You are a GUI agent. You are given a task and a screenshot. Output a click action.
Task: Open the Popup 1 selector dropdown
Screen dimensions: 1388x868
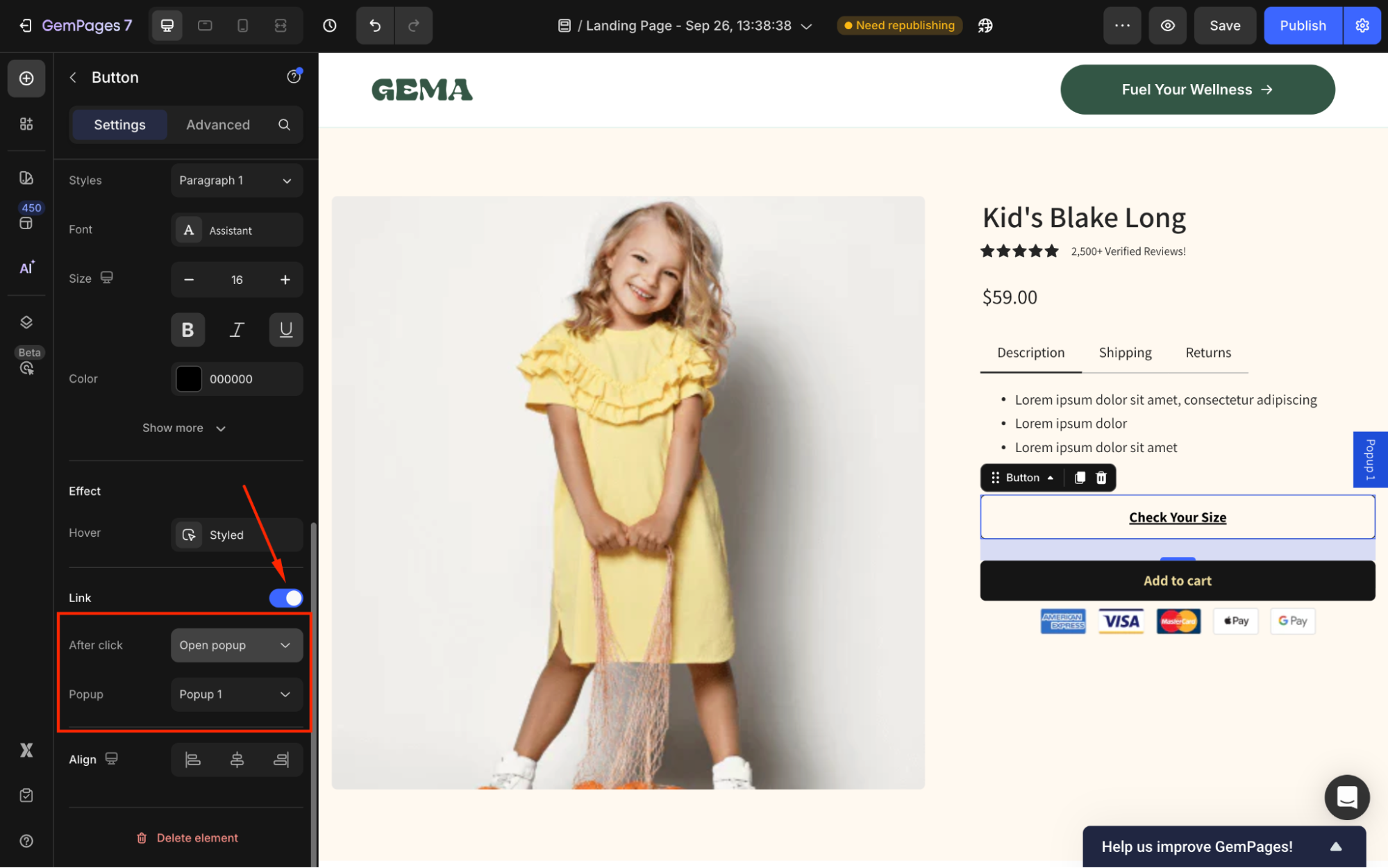[x=236, y=694]
